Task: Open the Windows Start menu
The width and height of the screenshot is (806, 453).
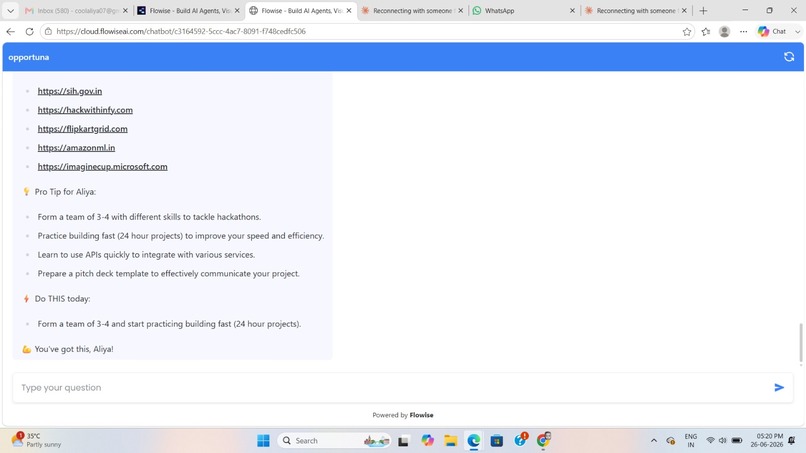Action: pos(263,441)
